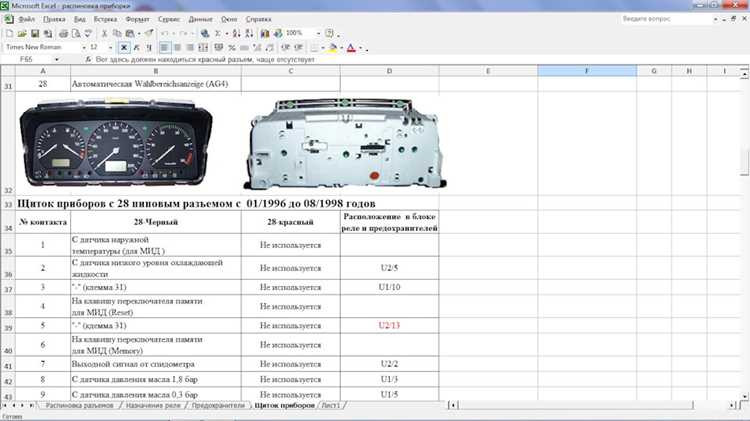Click the horizontal scrollbar left arrow

[453, 405]
